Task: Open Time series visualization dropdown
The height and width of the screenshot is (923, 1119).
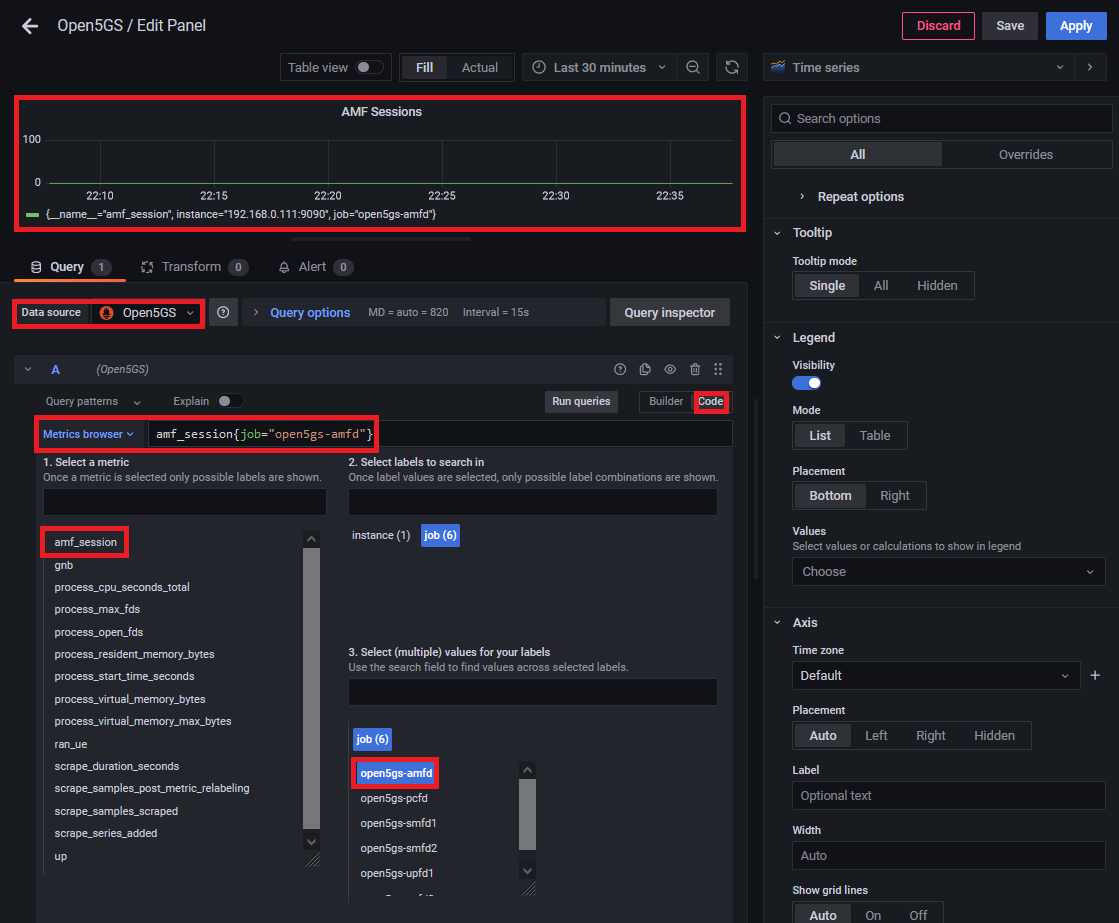Action: point(918,67)
